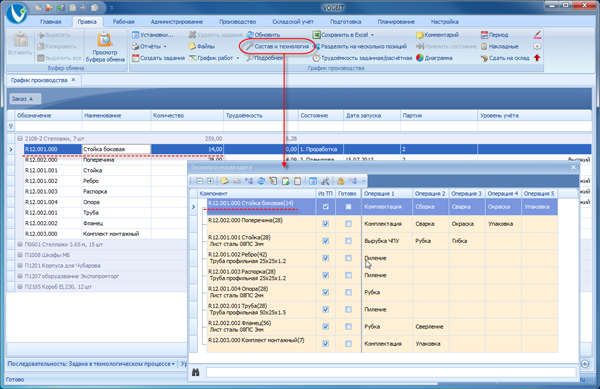Click the Заказ grouping button
This screenshot has width=600, height=389.
click(25, 99)
